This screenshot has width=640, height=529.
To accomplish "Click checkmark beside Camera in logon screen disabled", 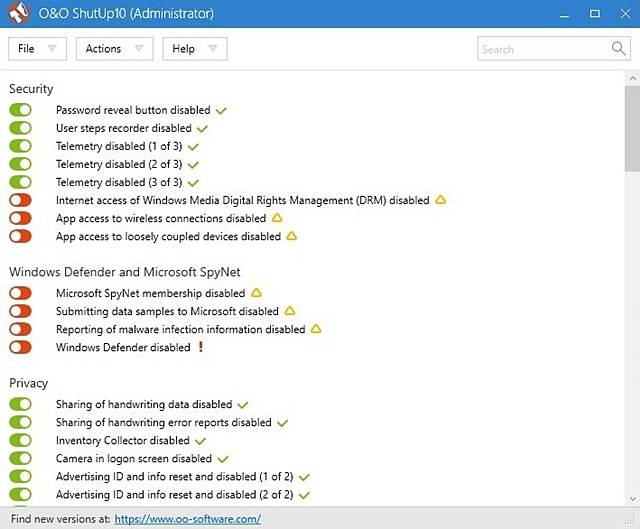I will 223,459.
